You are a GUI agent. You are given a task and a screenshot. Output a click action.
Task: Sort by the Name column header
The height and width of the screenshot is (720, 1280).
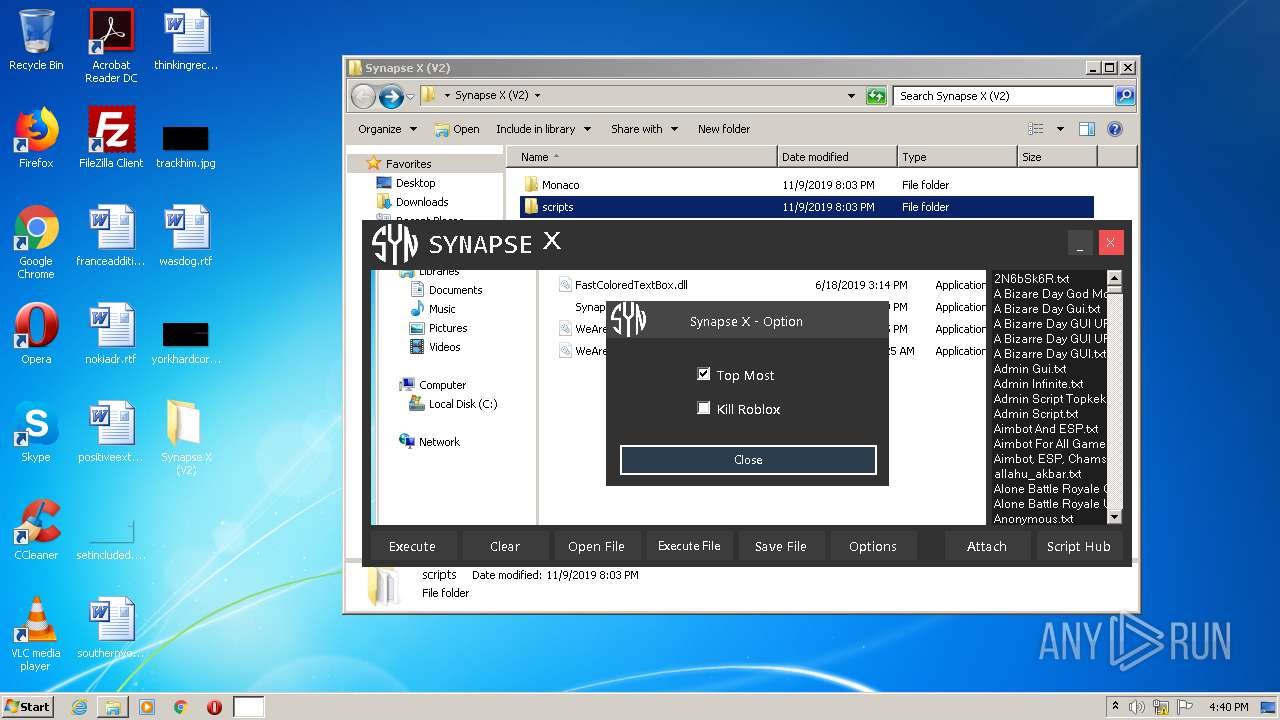point(642,157)
